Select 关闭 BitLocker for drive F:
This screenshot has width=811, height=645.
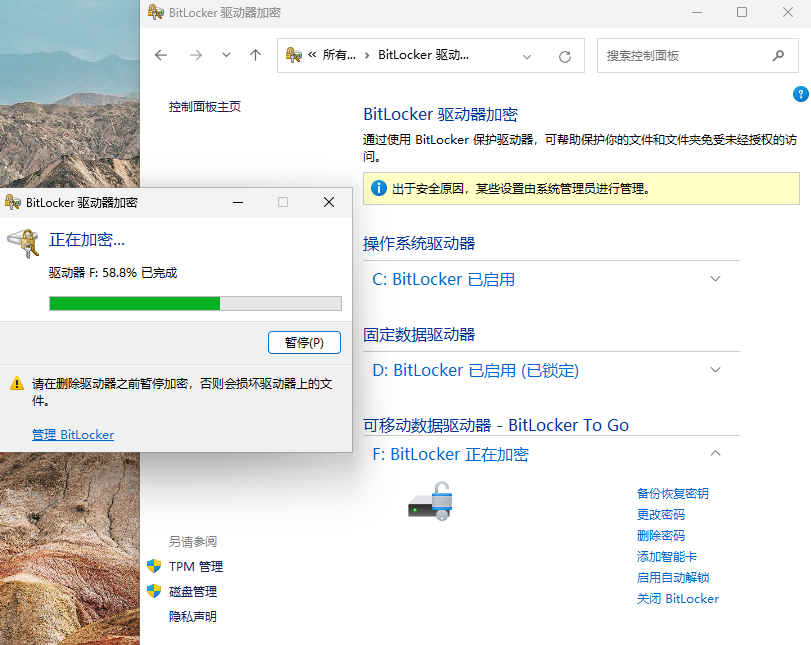[678, 598]
